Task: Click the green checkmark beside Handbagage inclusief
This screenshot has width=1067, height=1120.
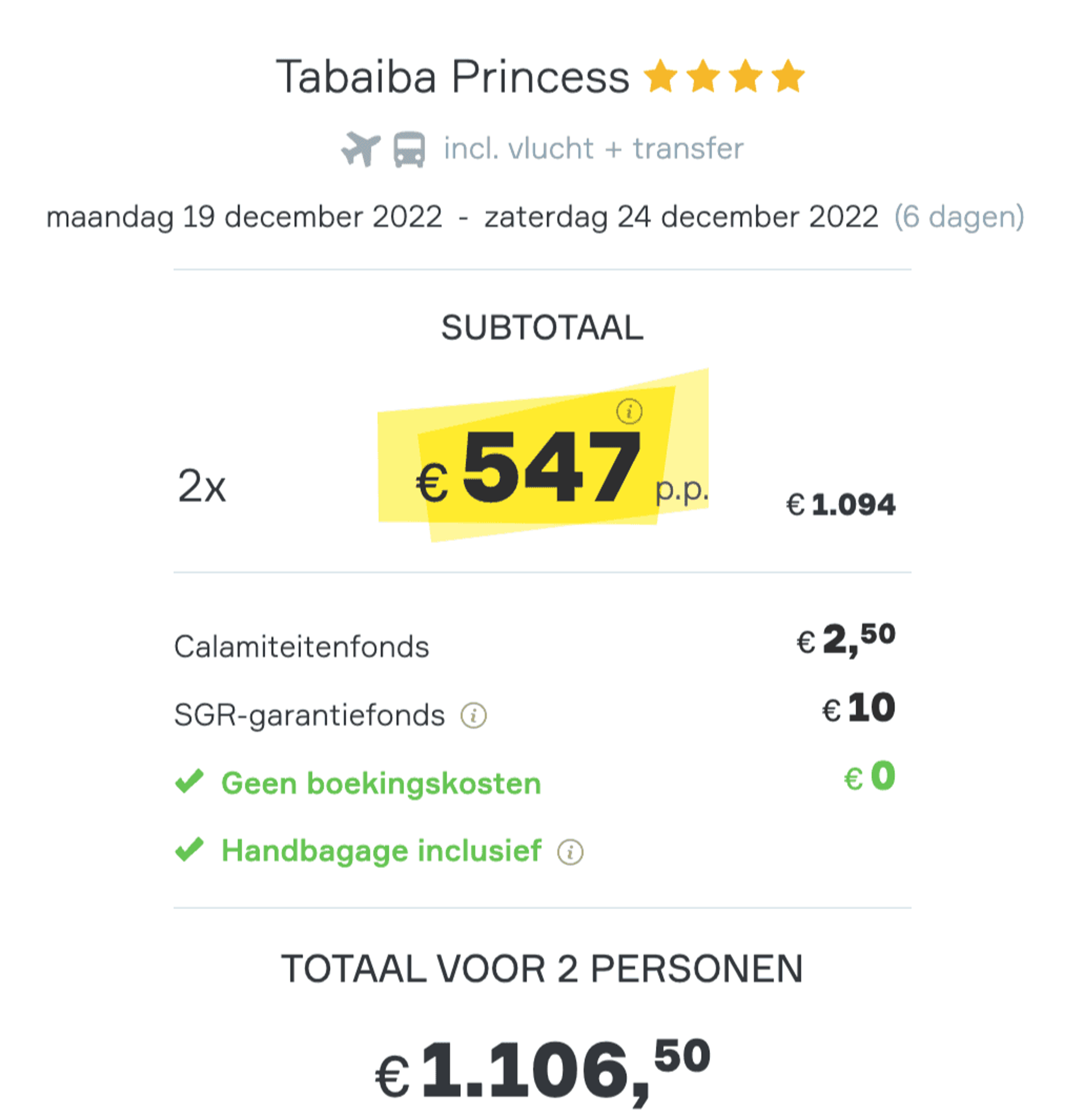Action: pos(190,849)
